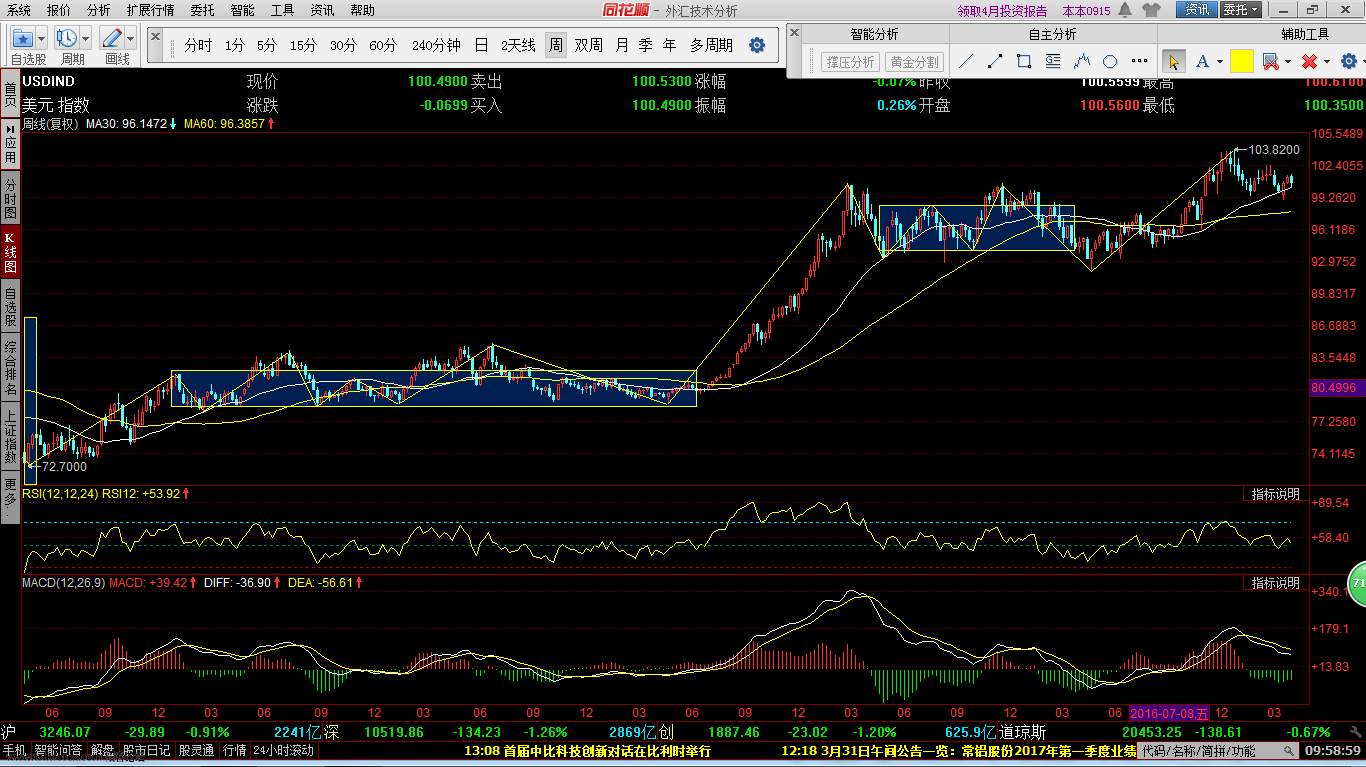Open drawing toolbar gear settings

click(x=1347, y=61)
